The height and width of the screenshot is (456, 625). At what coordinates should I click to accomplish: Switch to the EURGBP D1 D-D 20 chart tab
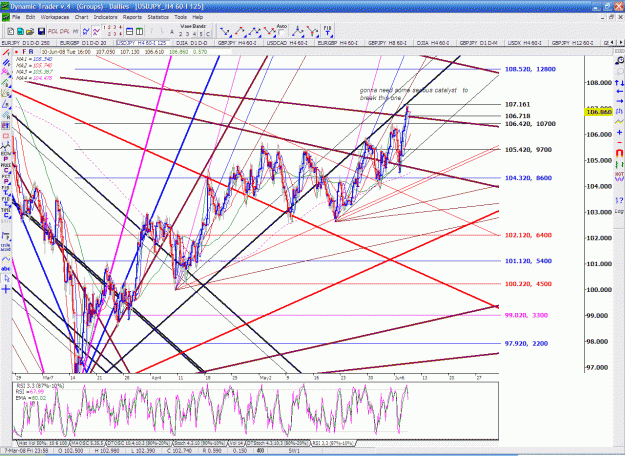(x=83, y=43)
